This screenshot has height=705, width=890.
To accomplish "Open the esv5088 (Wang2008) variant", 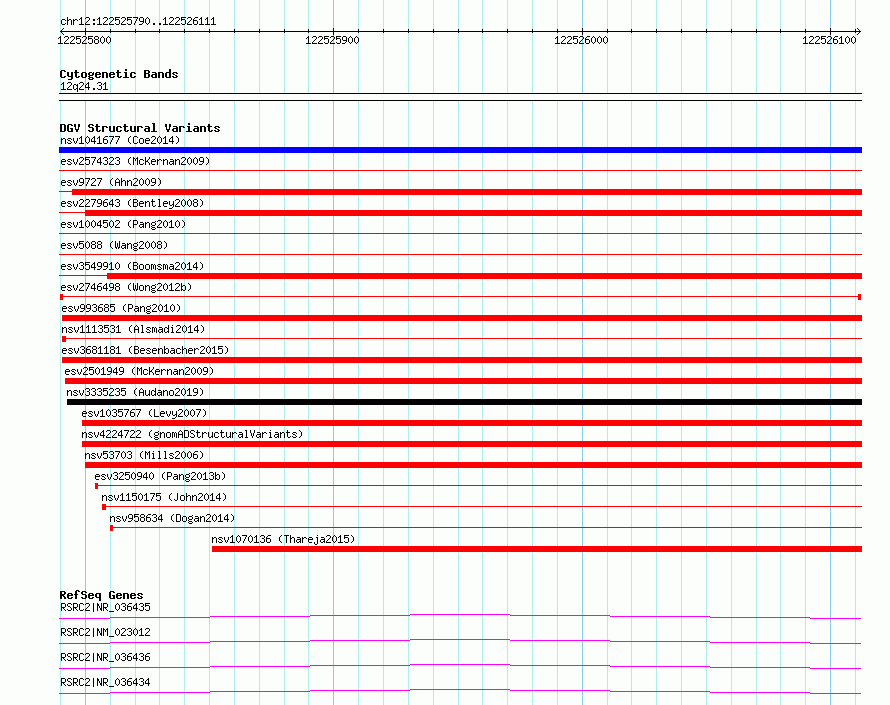I will point(114,245).
